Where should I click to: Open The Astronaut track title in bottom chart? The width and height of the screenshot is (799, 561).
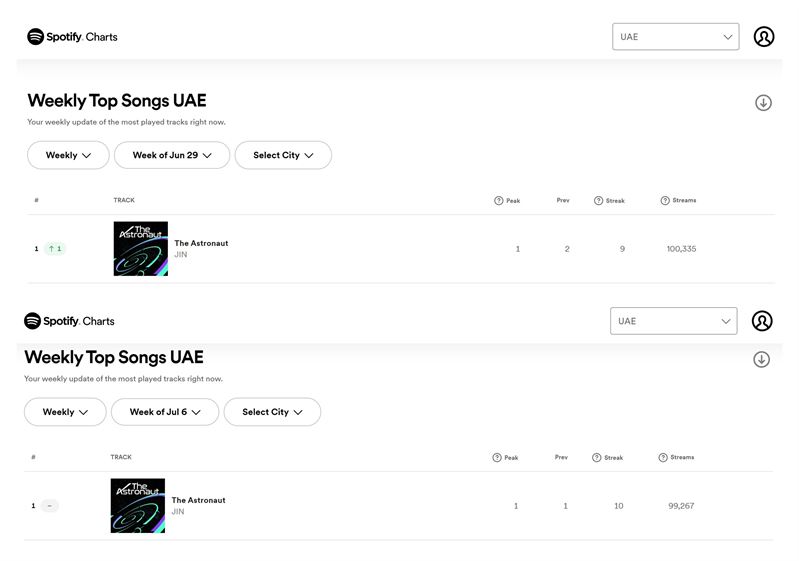(x=198, y=500)
